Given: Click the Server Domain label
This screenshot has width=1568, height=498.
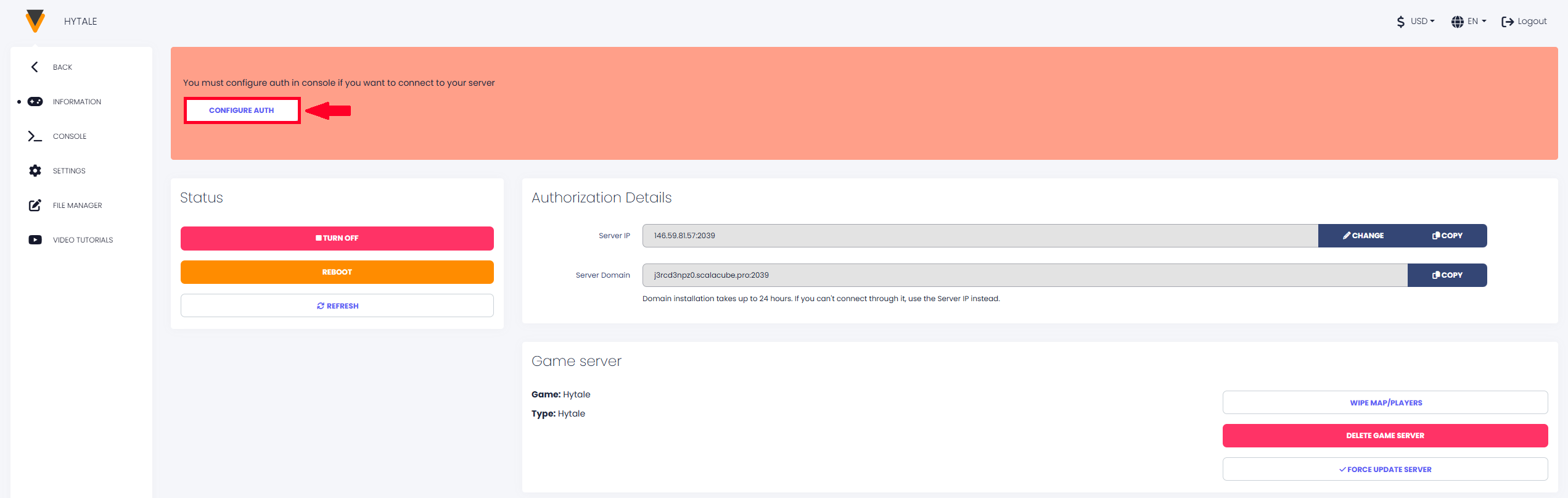Looking at the screenshot, I should 603,275.
